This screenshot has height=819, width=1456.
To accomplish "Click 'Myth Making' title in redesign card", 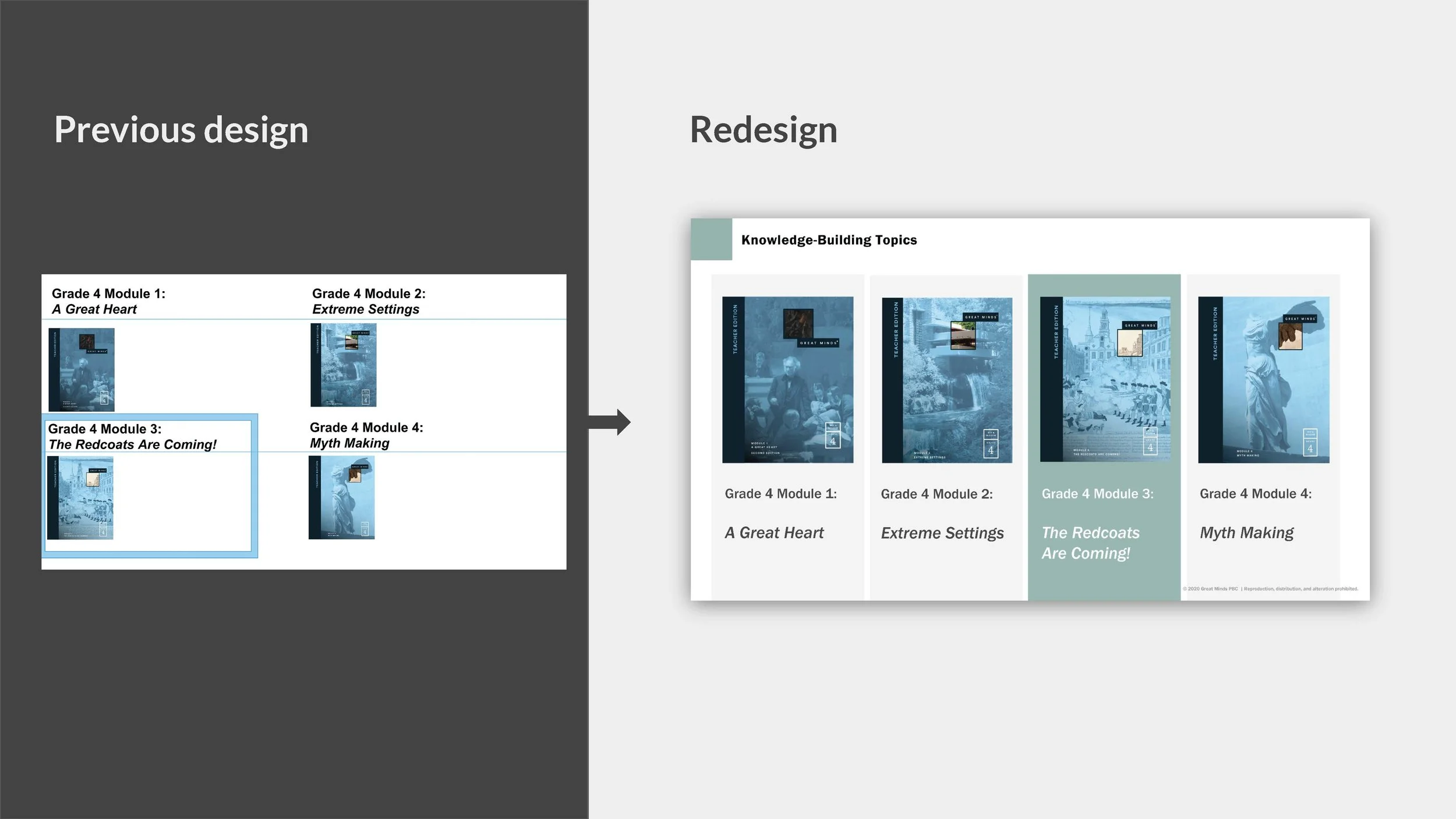I will (1246, 533).
